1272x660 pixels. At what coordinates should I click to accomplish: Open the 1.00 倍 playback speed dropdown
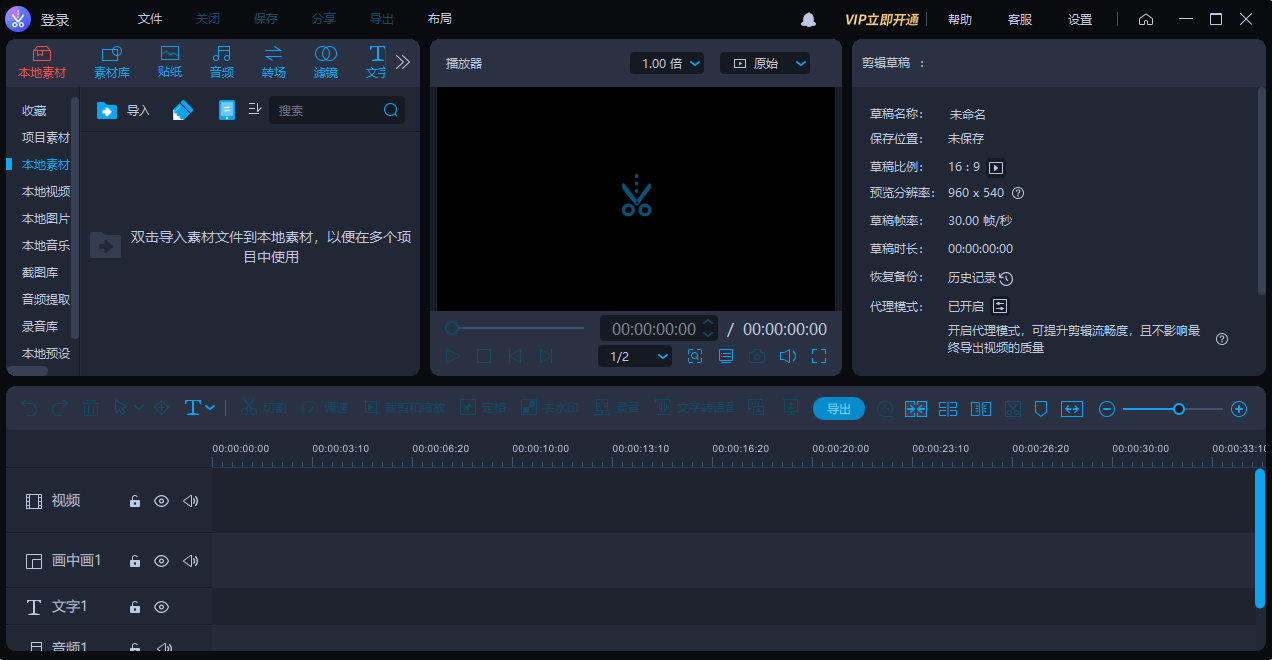[667, 64]
